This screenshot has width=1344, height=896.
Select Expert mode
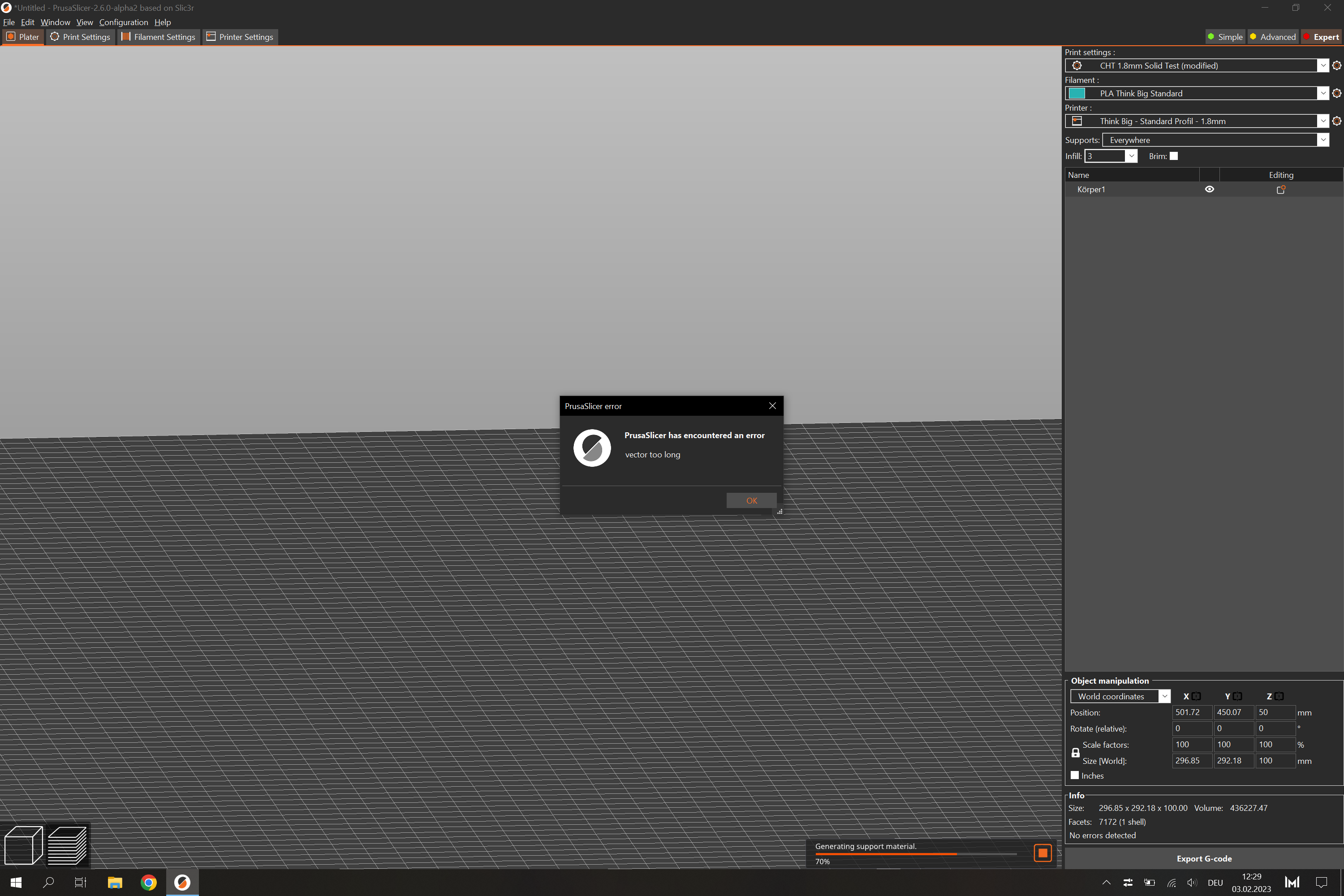(x=1321, y=37)
